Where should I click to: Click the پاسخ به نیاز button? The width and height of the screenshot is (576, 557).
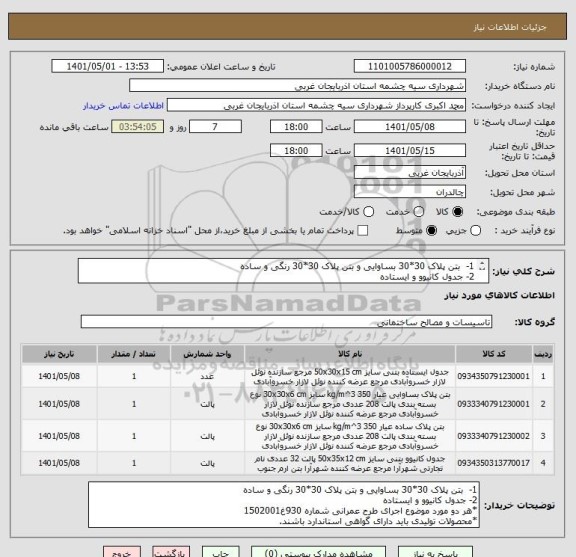(x=435, y=552)
